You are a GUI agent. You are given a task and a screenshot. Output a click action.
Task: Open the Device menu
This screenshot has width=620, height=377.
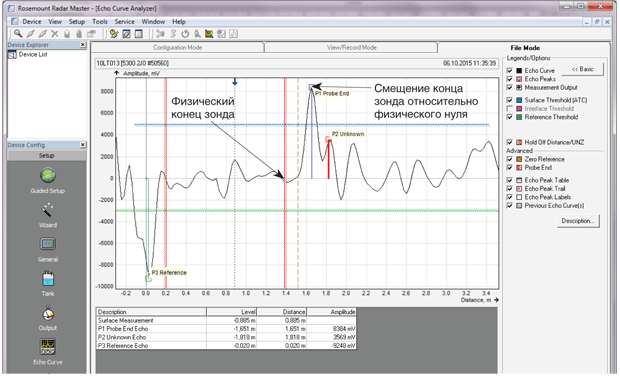[32, 22]
